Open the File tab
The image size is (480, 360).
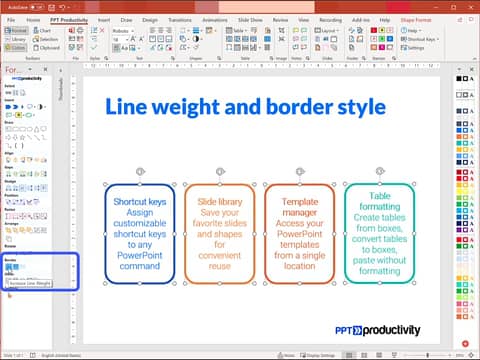click(11, 20)
